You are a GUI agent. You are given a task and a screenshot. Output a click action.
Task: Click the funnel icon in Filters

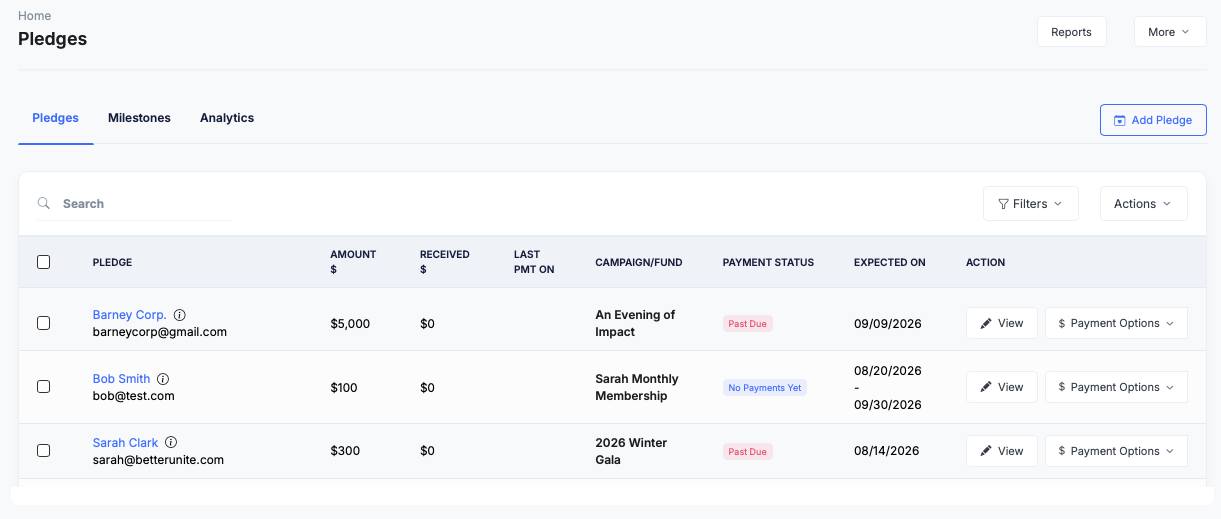point(1003,204)
